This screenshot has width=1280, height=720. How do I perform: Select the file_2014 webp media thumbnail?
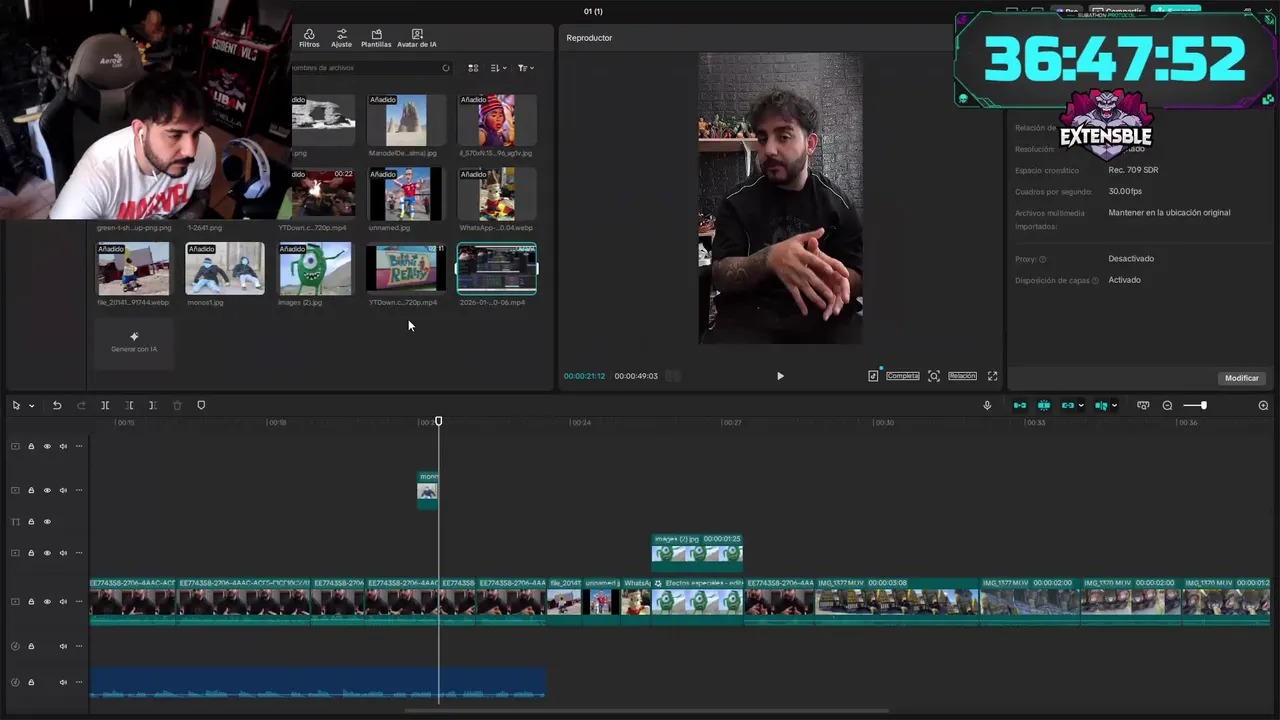(x=133, y=269)
